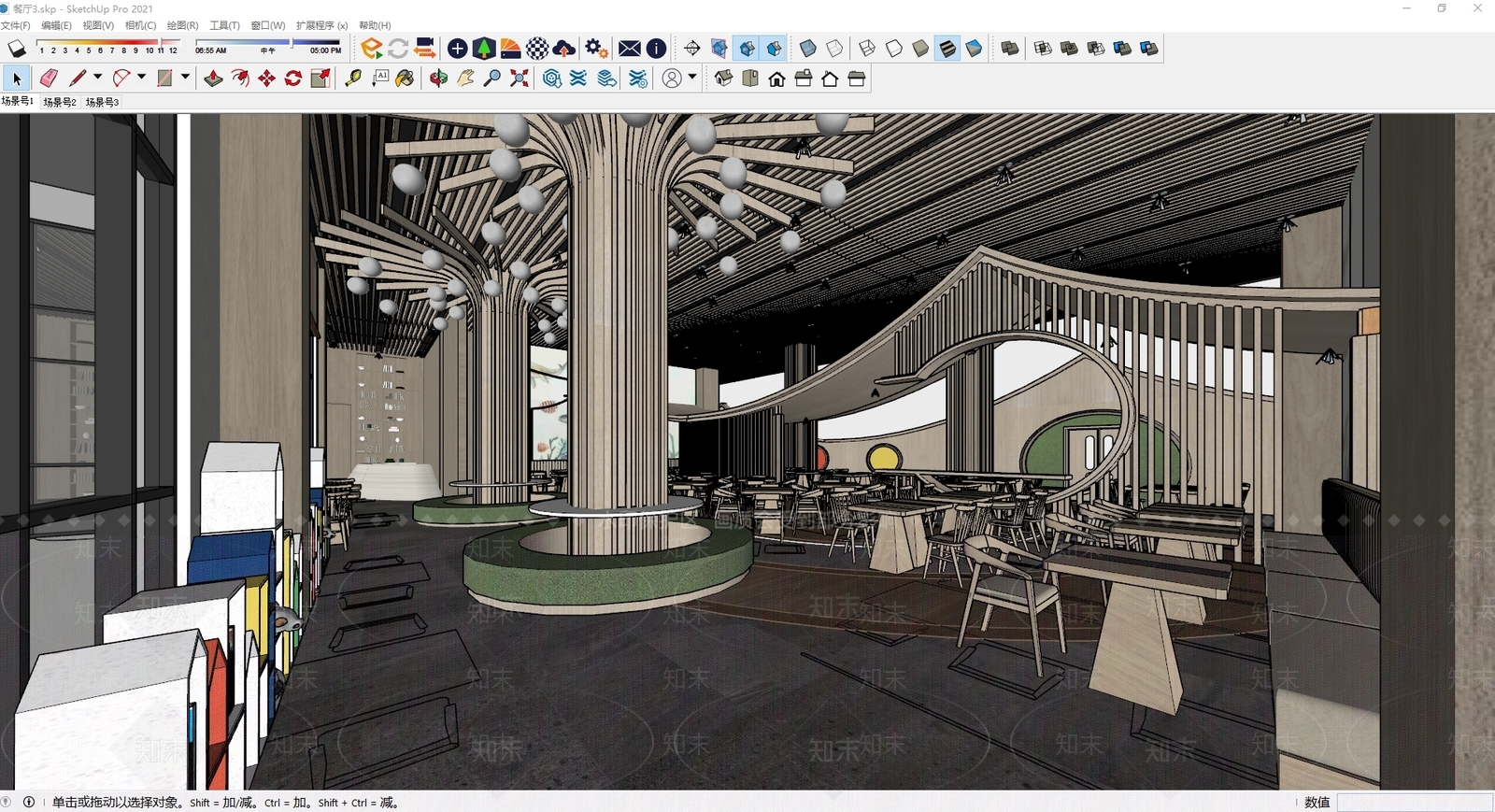Click the envelope feedback icon
1495x812 pixels.
point(630,48)
